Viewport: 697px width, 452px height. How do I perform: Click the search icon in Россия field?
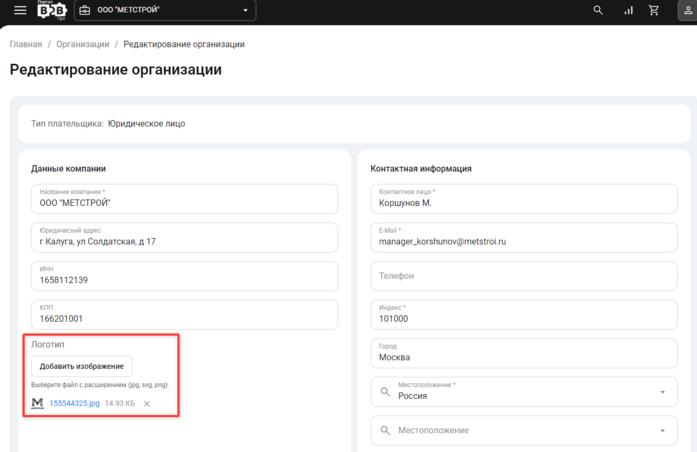click(x=385, y=392)
